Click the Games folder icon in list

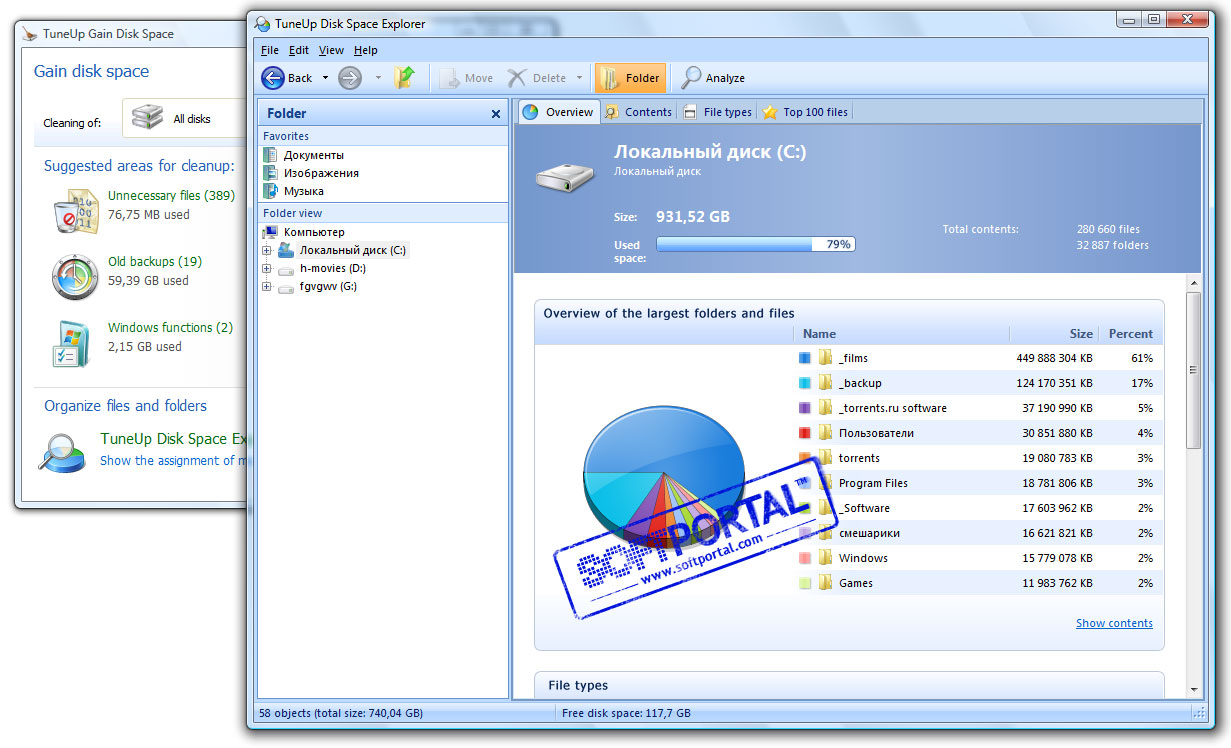825,582
